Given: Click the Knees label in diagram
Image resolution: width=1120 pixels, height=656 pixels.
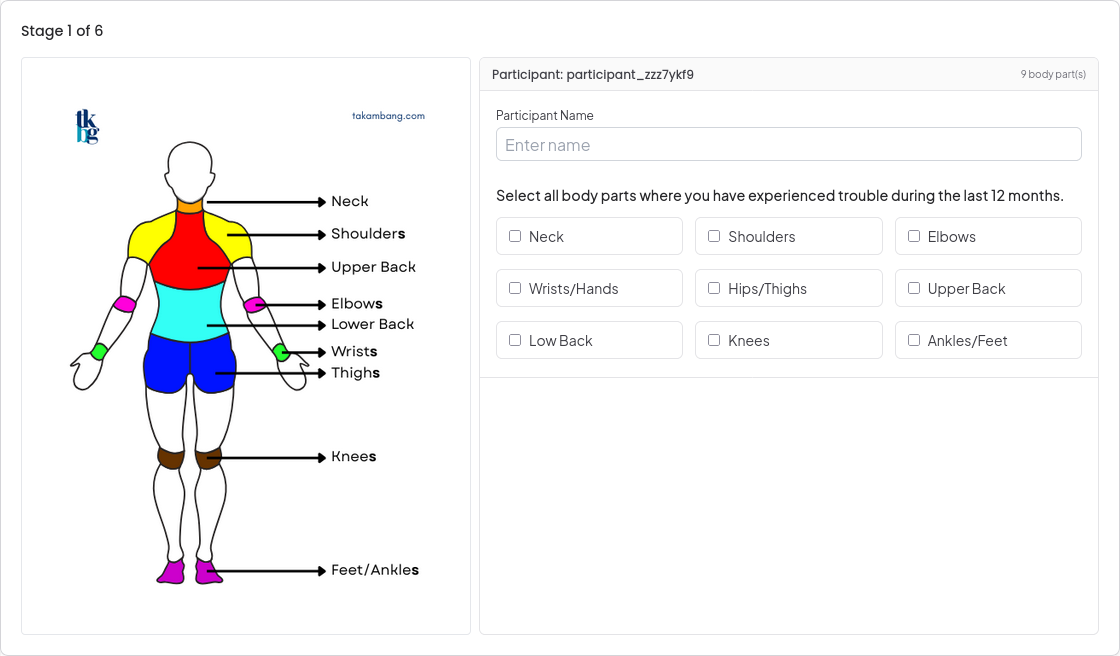Looking at the screenshot, I should coord(354,457).
